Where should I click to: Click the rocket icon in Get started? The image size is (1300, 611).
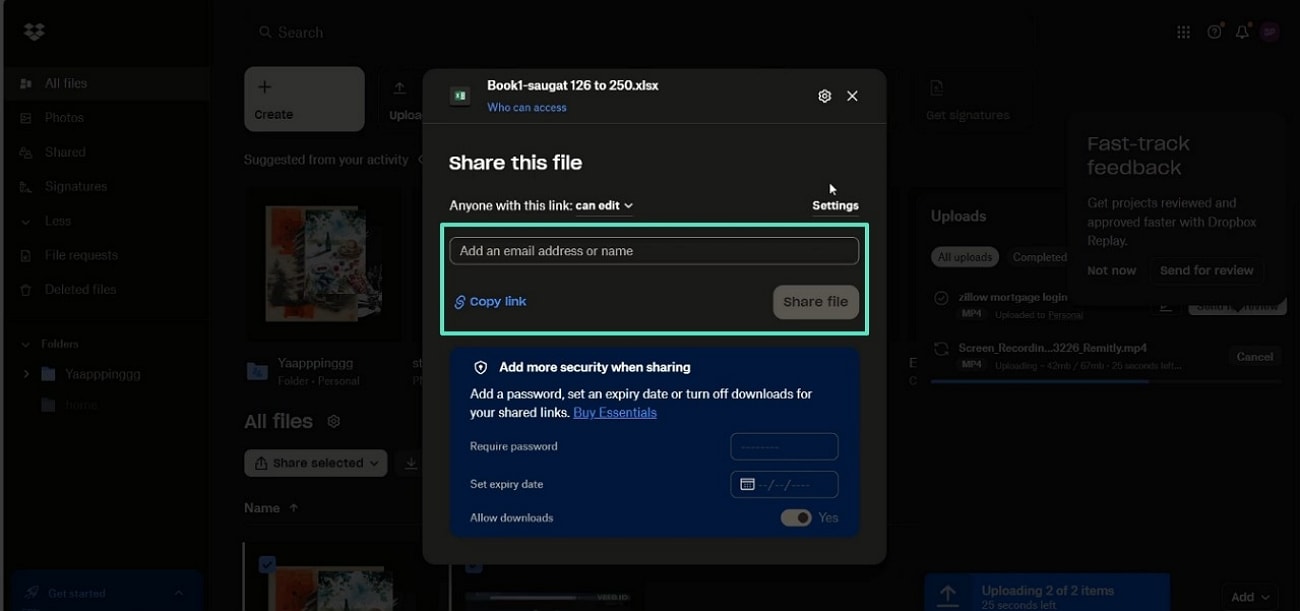click(33, 593)
